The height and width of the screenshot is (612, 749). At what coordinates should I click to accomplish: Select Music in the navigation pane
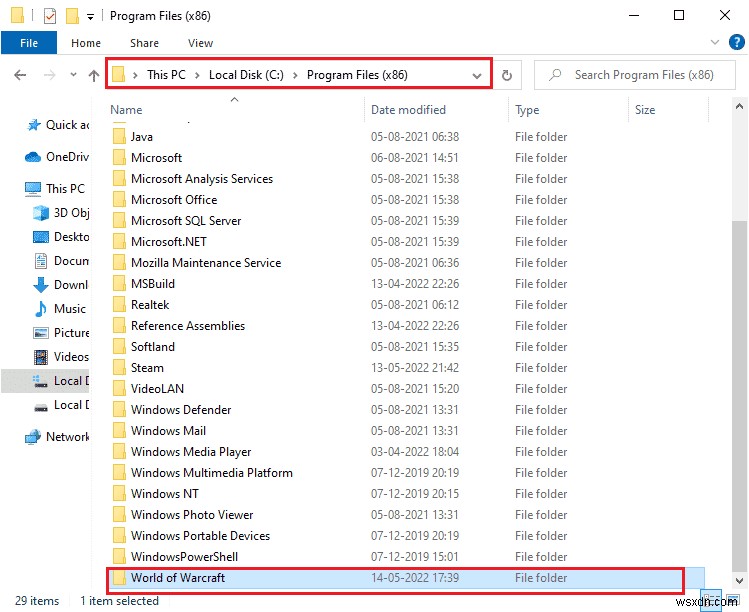[60, 309]
